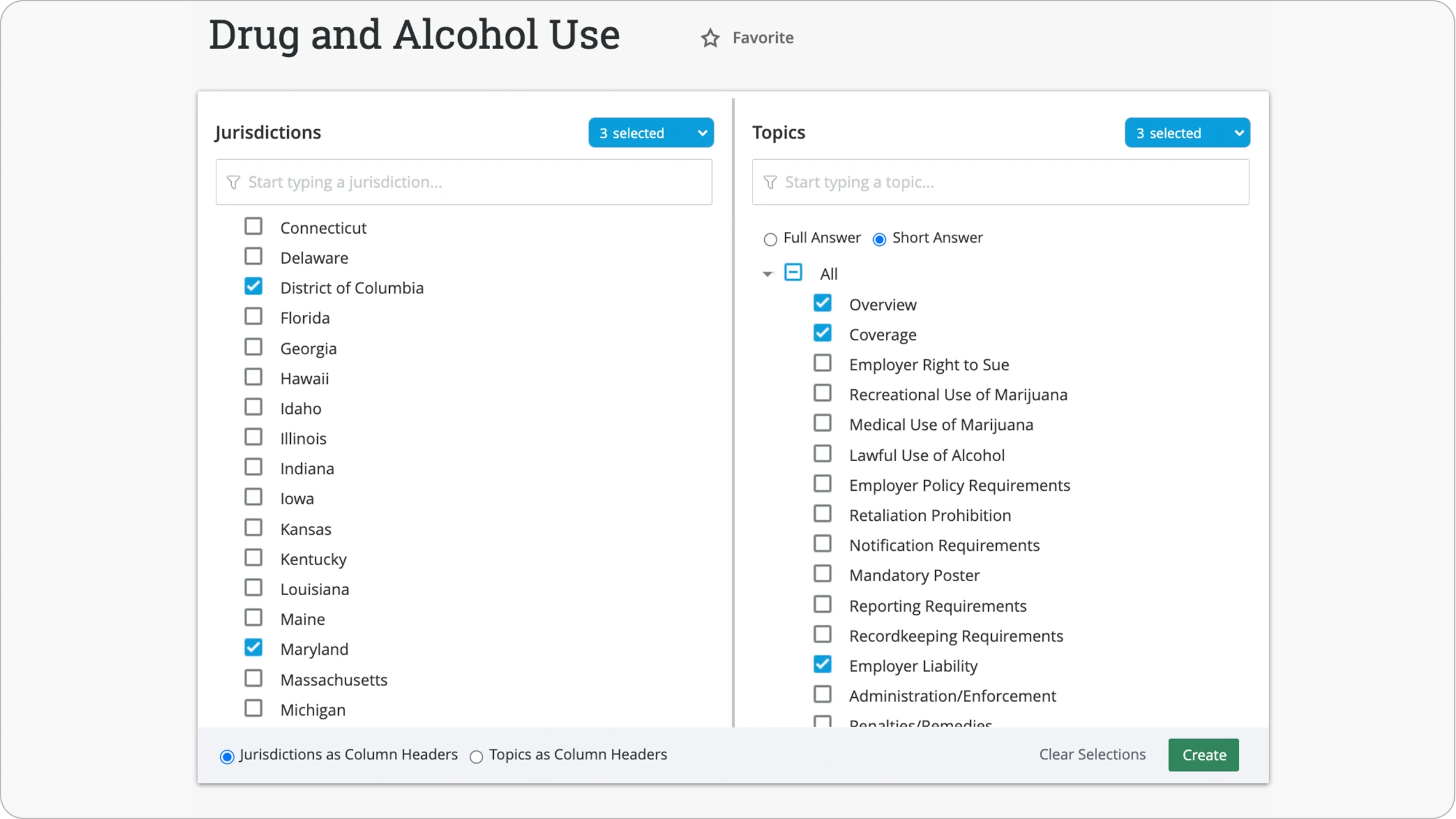1456x819 pixels.
Task: Click Clear Selections
Action: coord(1091,754)
